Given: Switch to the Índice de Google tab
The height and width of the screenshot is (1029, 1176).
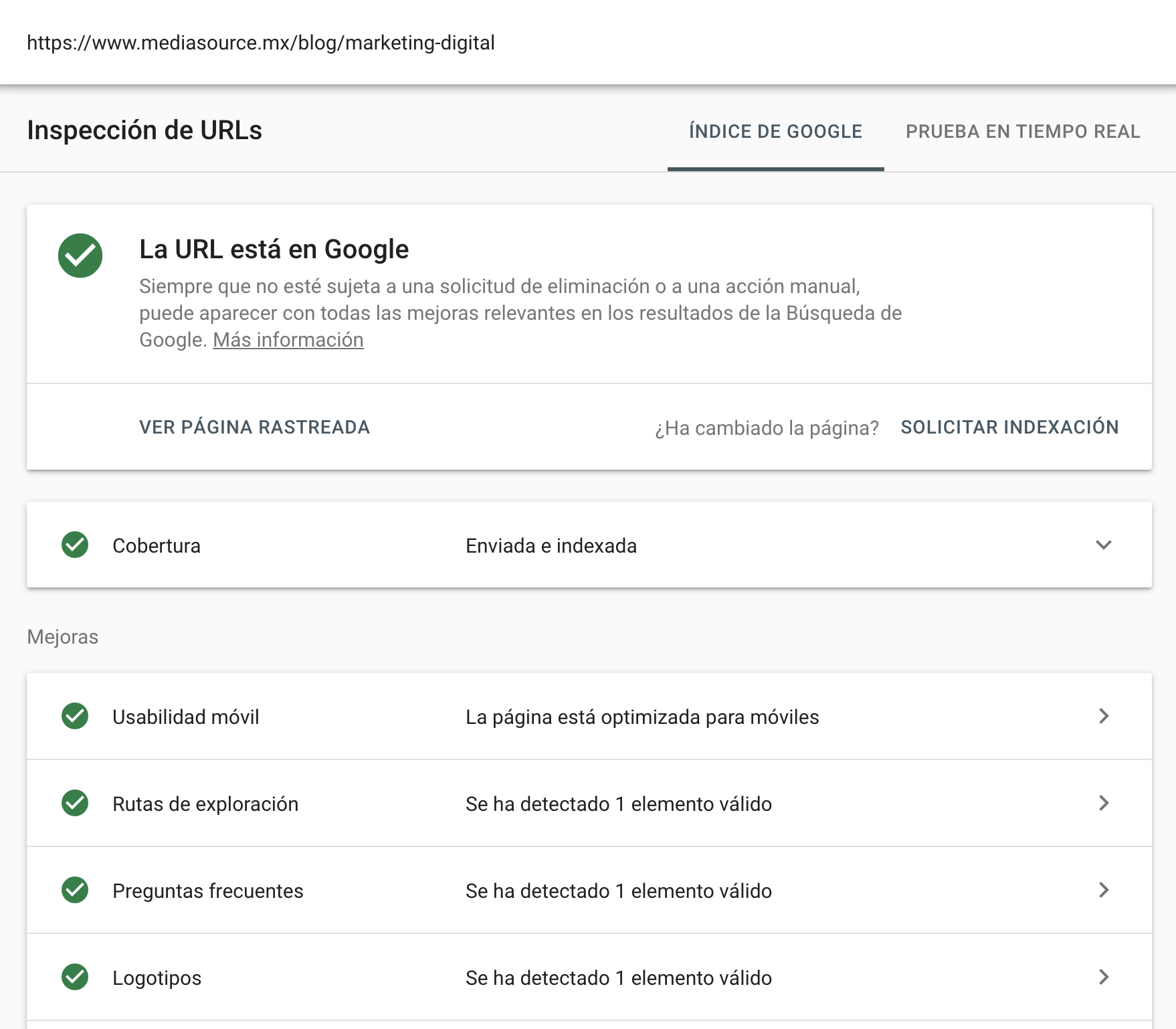Looking at the screenshot, I should (775, 132).
